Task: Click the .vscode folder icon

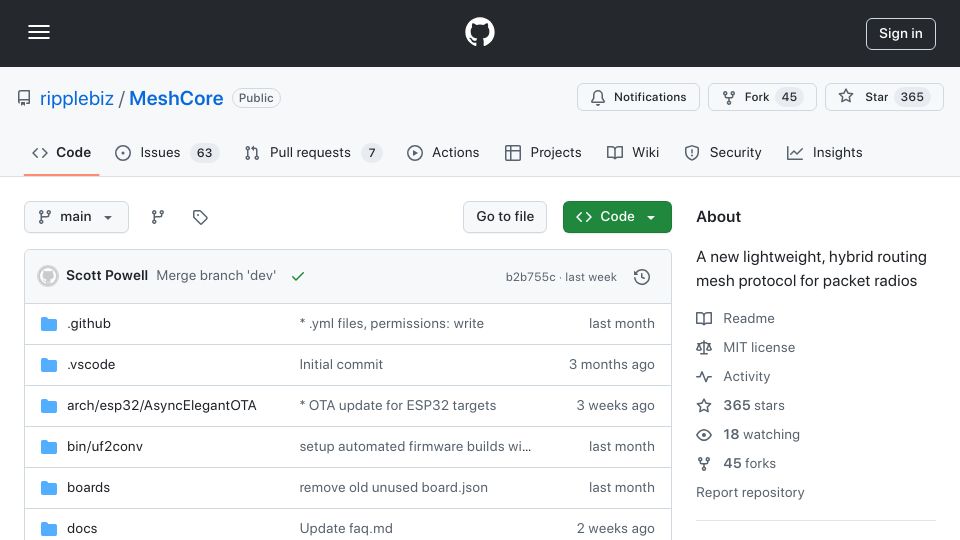Action: coord(49,365)
